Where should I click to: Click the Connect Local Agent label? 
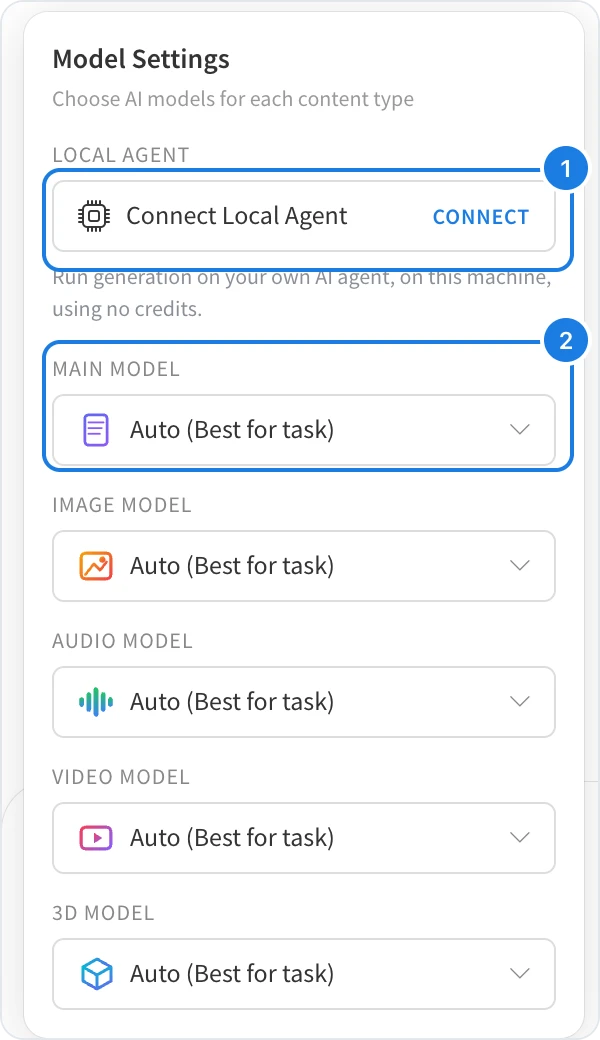237,216
